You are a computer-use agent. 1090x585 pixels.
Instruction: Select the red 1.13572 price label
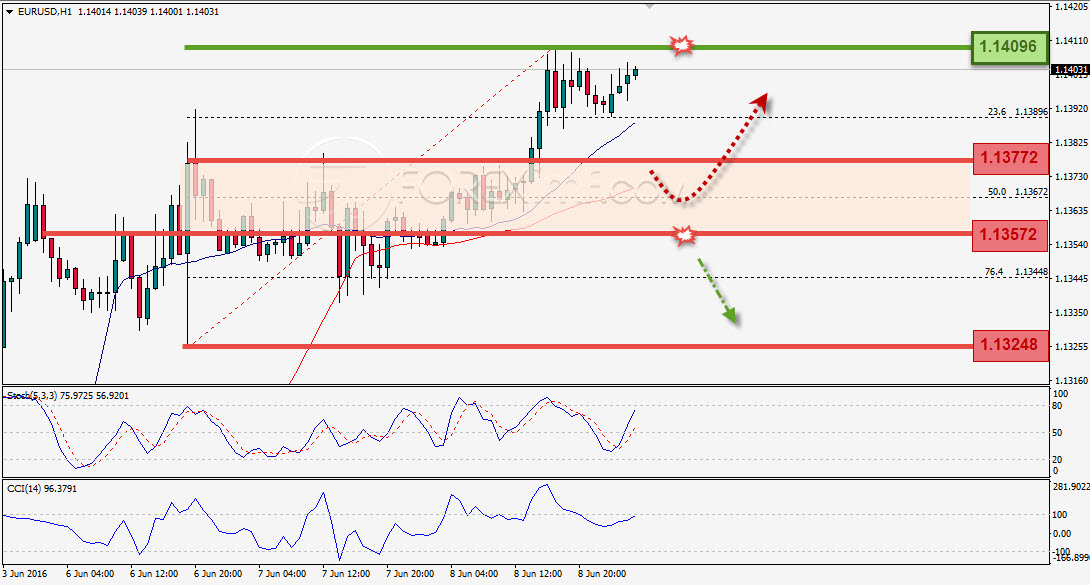tap(1010, 234)
